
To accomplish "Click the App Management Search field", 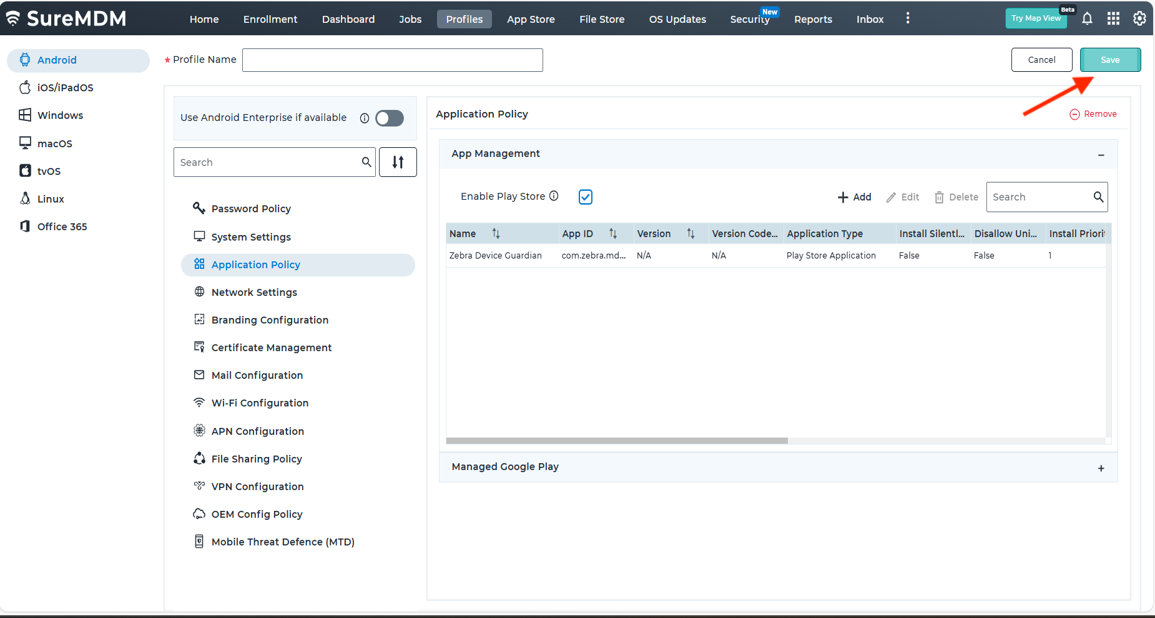I will point(1047,197).
